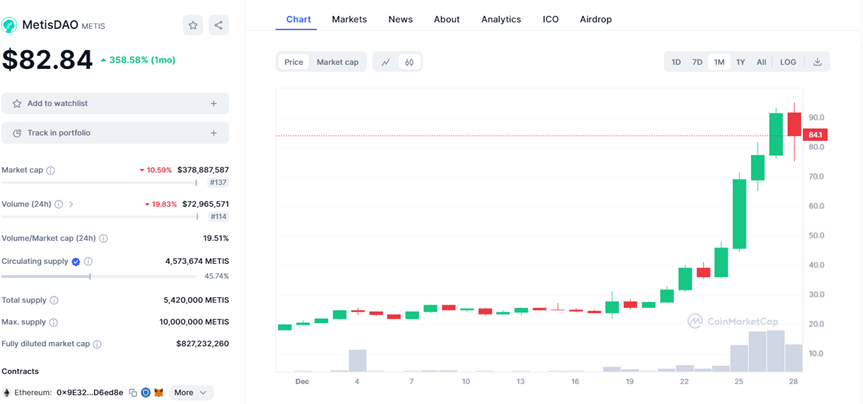Image resolution: width=863 pixels, height=404 pixels.
Task: Click the Circulating supply verified badge
Action: pos(76,261)
